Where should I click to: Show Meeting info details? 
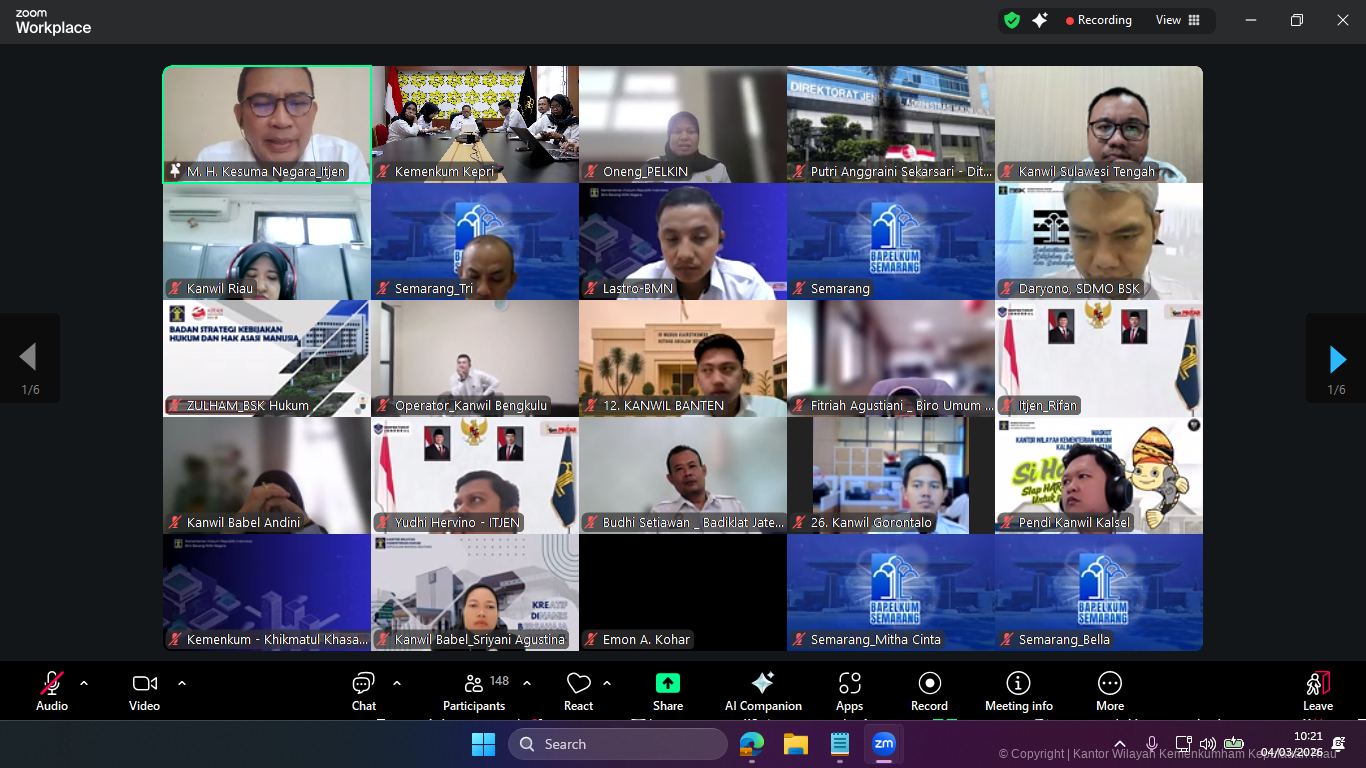[1018, 691]
